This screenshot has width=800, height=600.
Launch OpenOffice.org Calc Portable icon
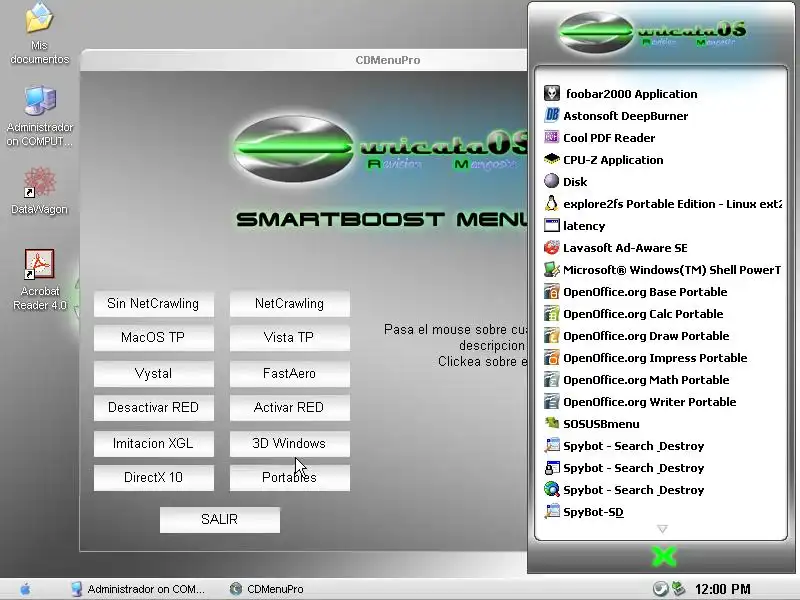(x=552, y=313)
